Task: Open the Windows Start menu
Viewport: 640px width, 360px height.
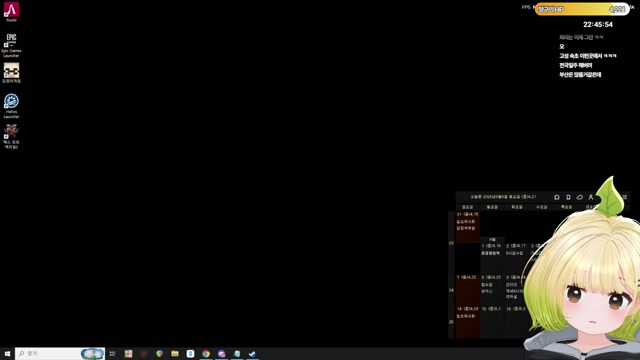Action: (7, 353)
